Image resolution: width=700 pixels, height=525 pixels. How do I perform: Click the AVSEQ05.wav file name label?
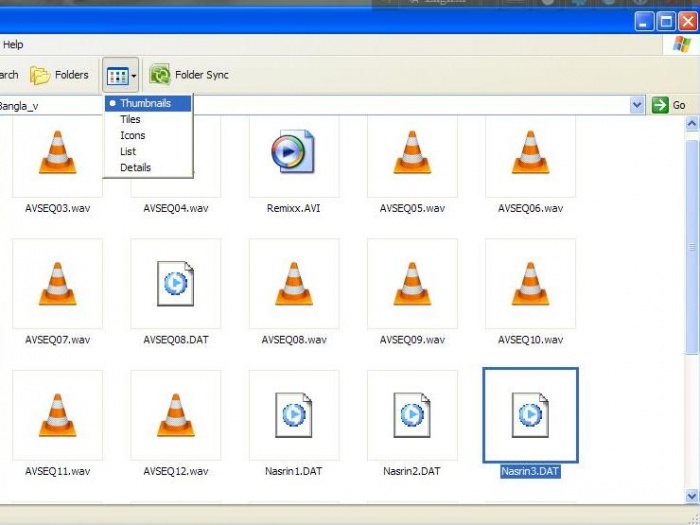coord(412,208)
